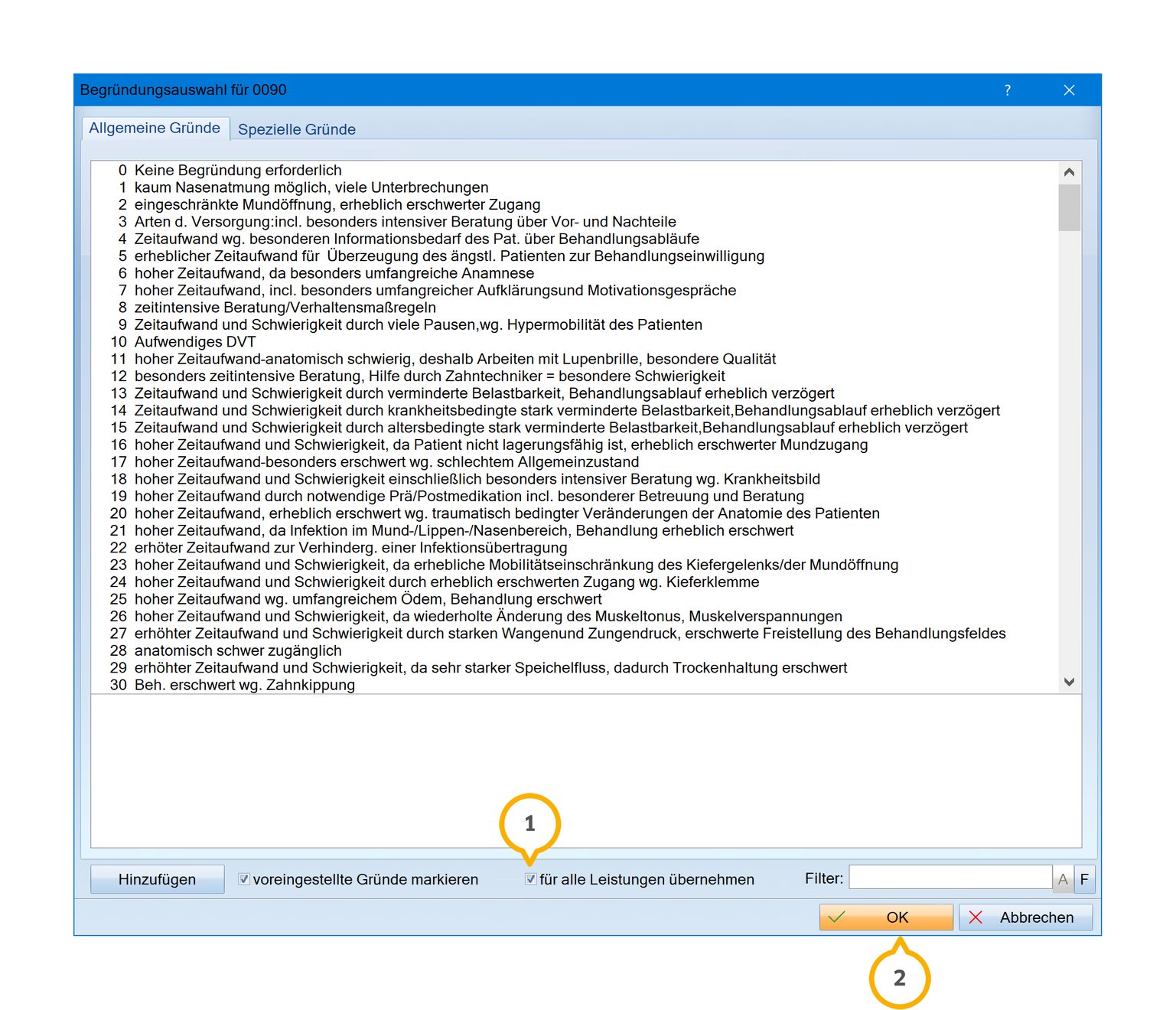Focus the Filter input field

point(950,877)
